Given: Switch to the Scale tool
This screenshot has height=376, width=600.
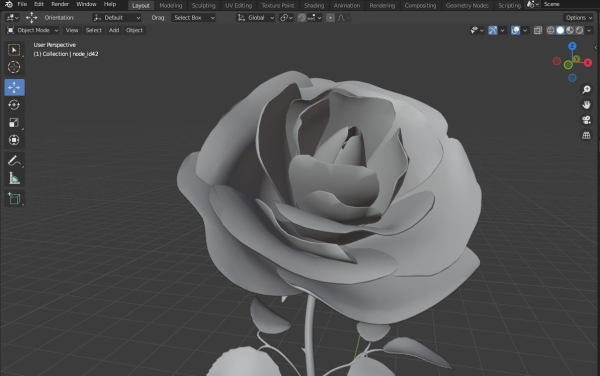Looking at the screenshot, I should 14,122.
